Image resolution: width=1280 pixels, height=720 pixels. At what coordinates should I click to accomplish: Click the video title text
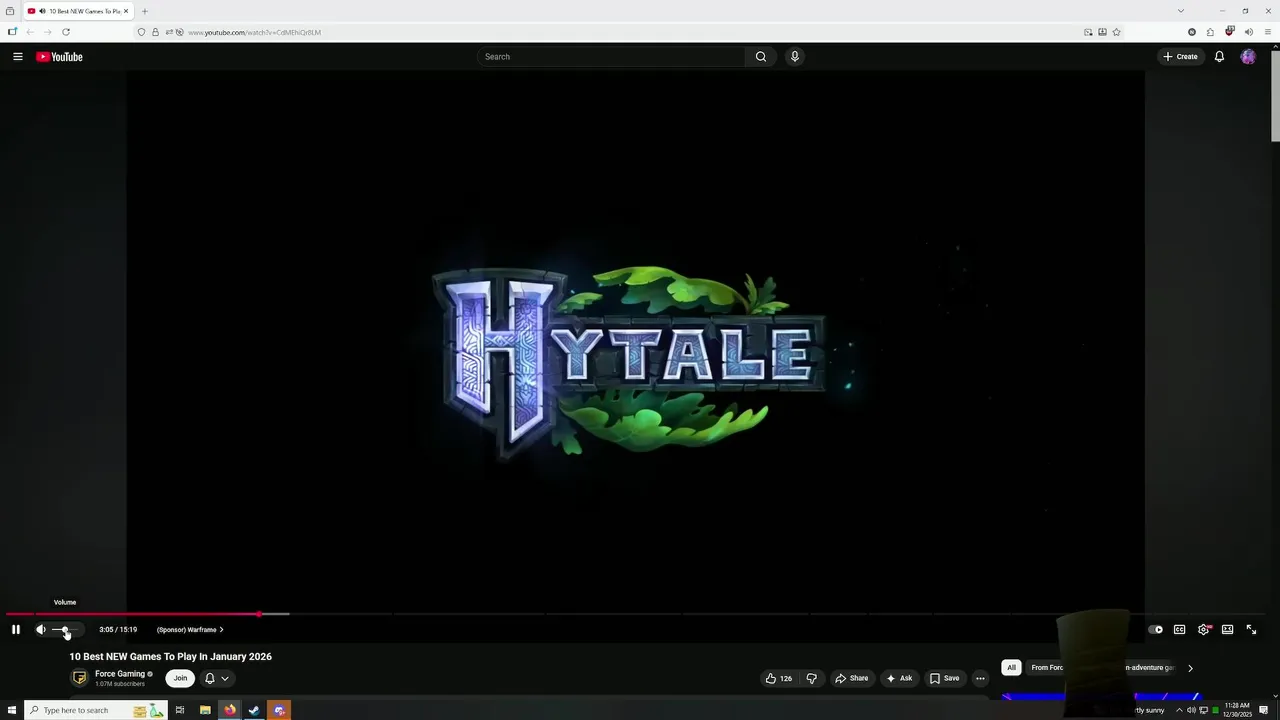tap(170, 657)
